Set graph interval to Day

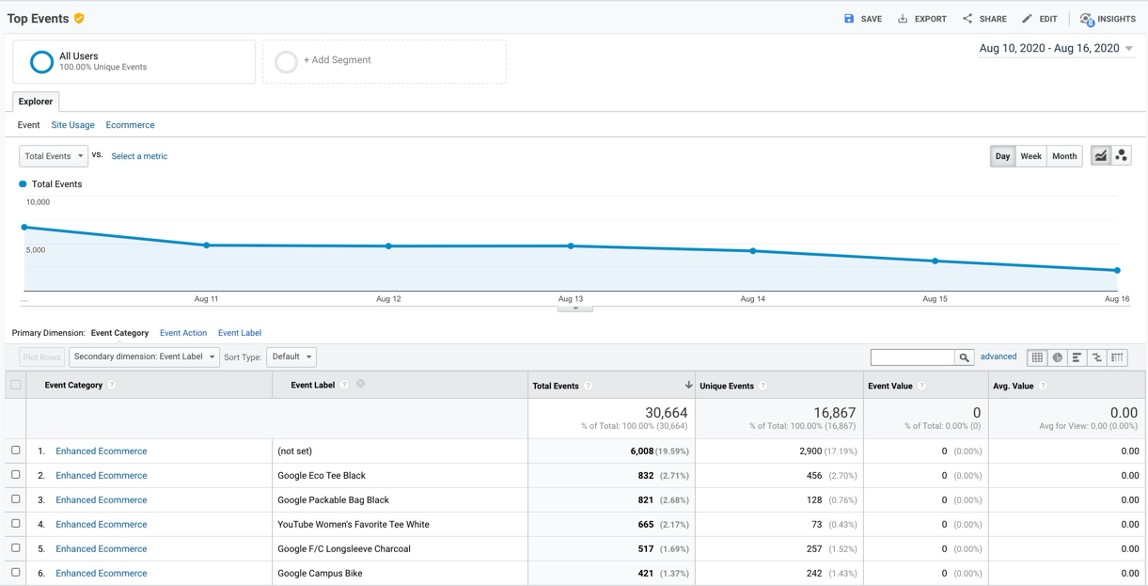[x=1002, y=156]
